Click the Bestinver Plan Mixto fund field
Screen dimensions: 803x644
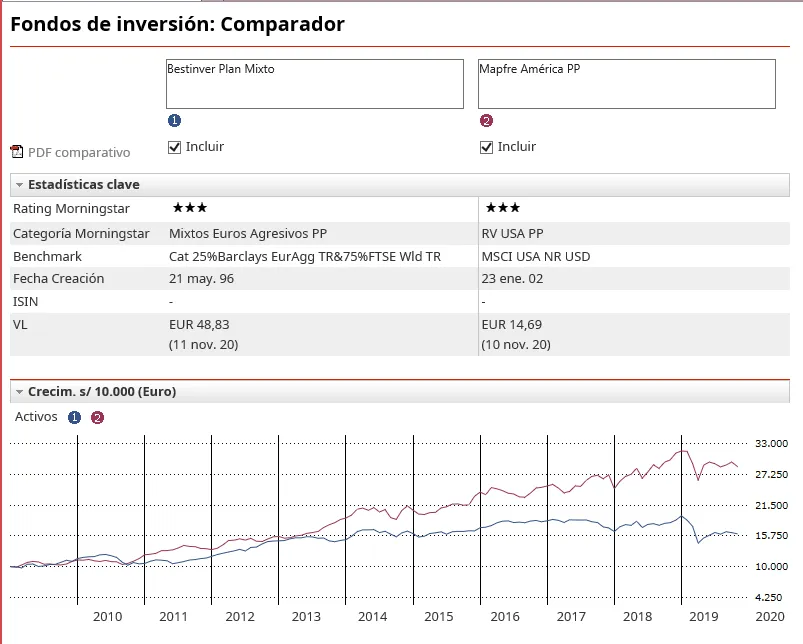click(x=314, y=83)
